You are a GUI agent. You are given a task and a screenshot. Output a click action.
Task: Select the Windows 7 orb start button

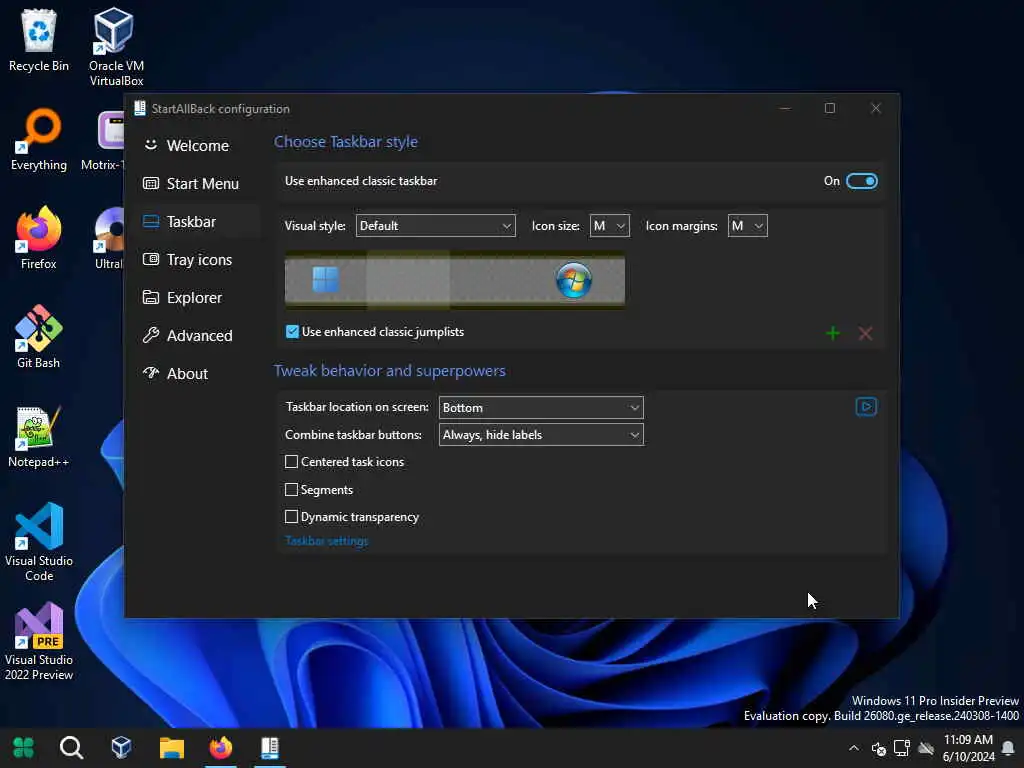pos(573,280)
